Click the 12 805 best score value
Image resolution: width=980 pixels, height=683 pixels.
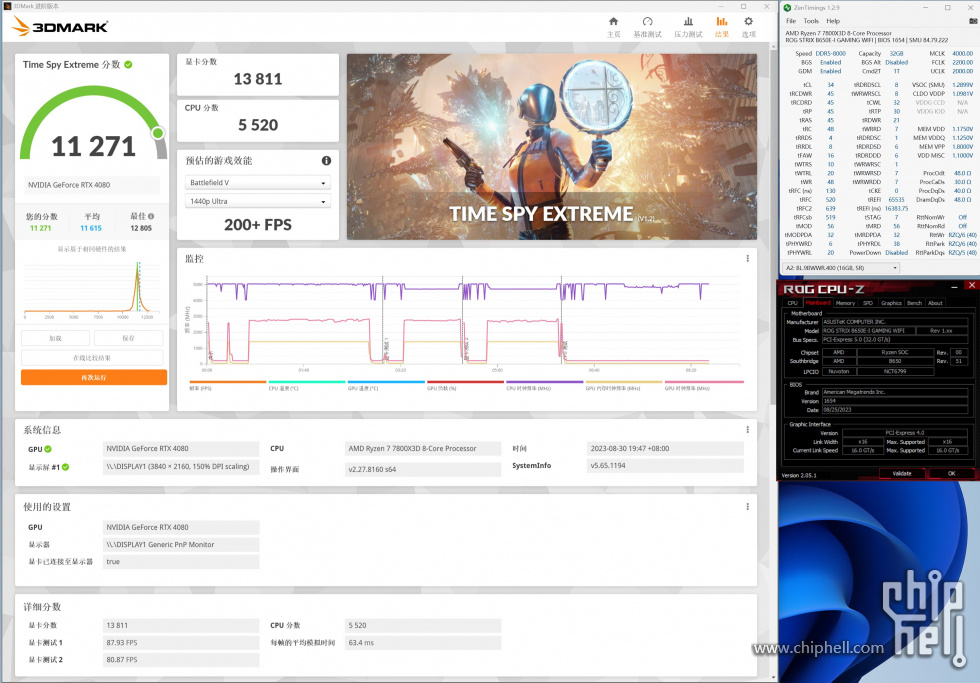(141, 228)
